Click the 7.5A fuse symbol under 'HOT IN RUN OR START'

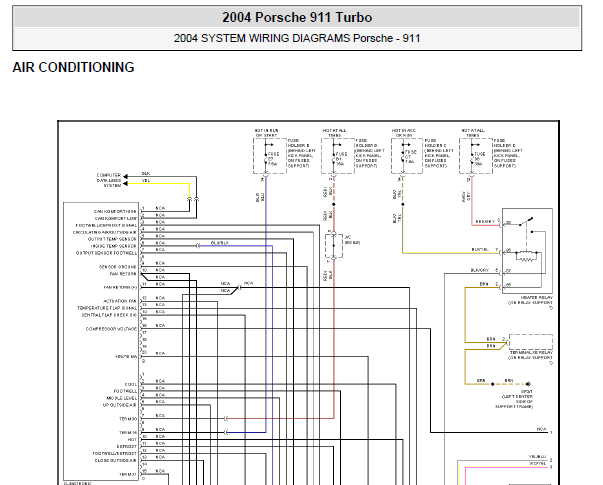(265, 158)
